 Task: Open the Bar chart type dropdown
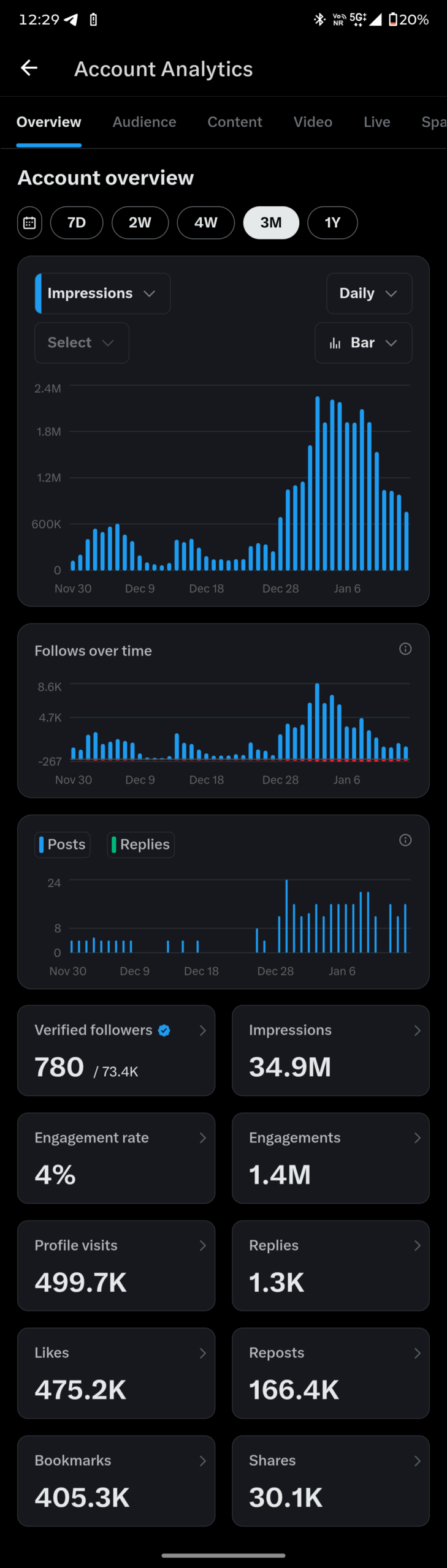pyautogui.click(x=363, y=343)
